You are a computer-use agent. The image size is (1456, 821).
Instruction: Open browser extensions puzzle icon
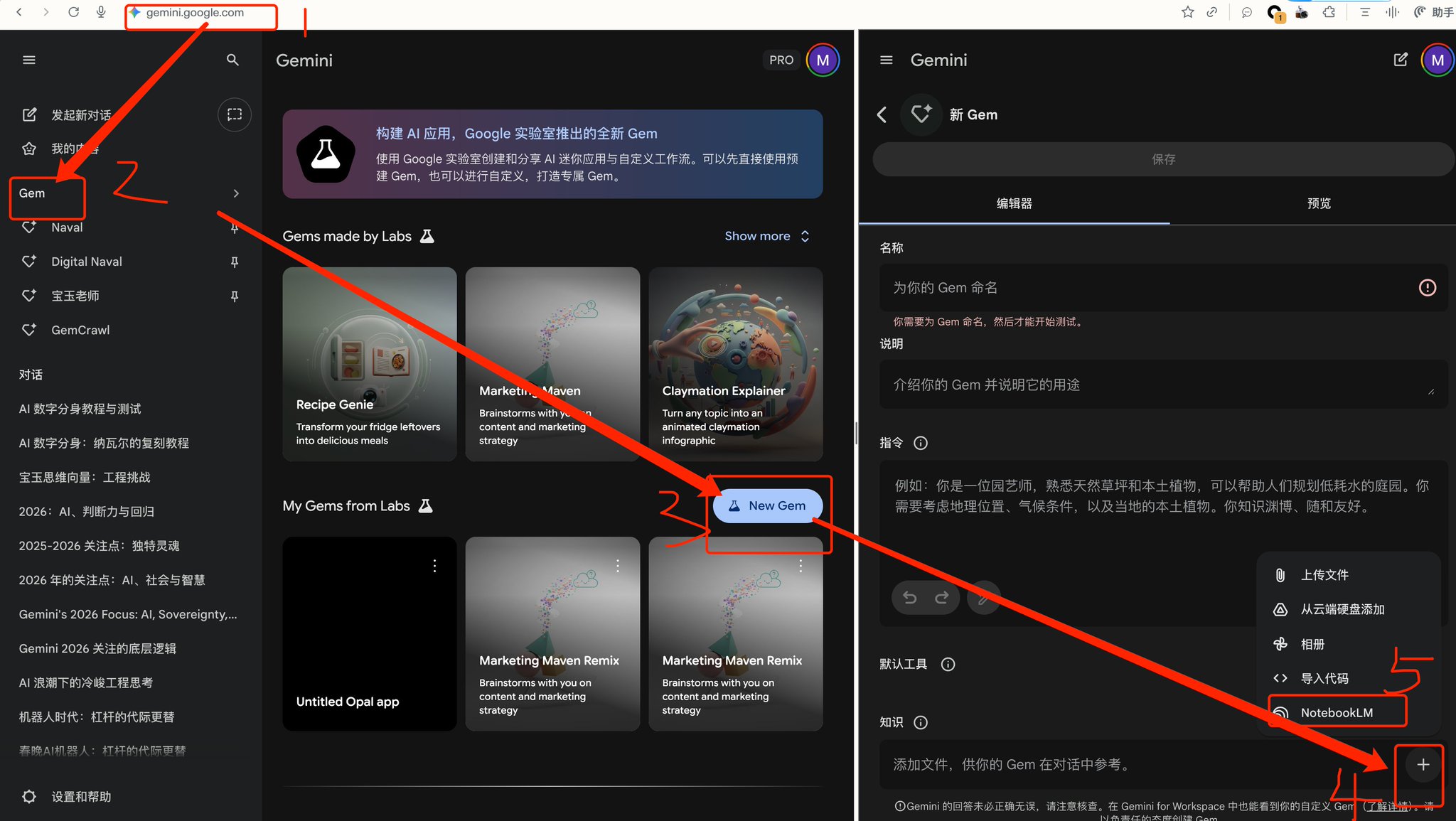(1329, 12)
